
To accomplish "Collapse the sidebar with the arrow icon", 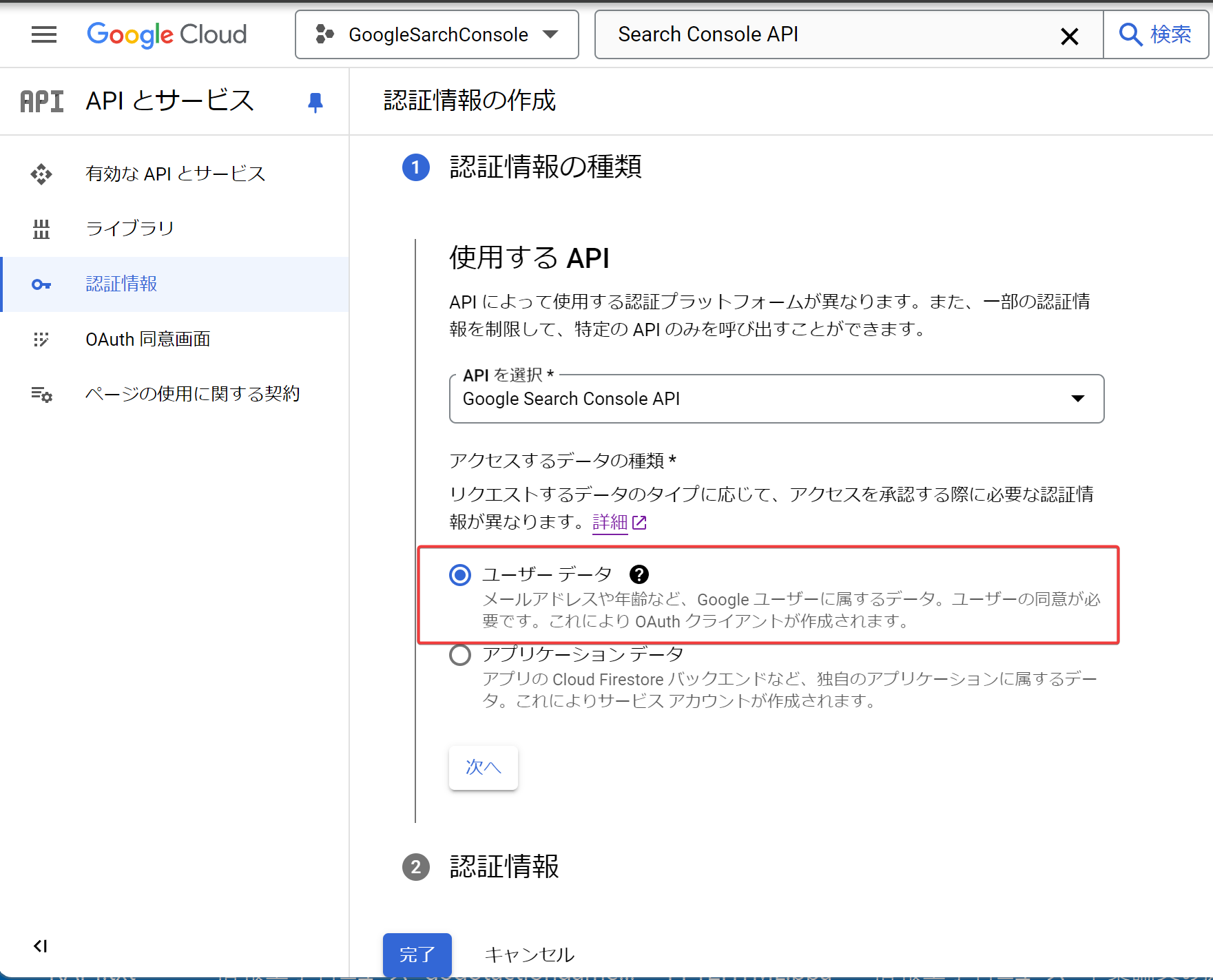I will click(41, 946).
